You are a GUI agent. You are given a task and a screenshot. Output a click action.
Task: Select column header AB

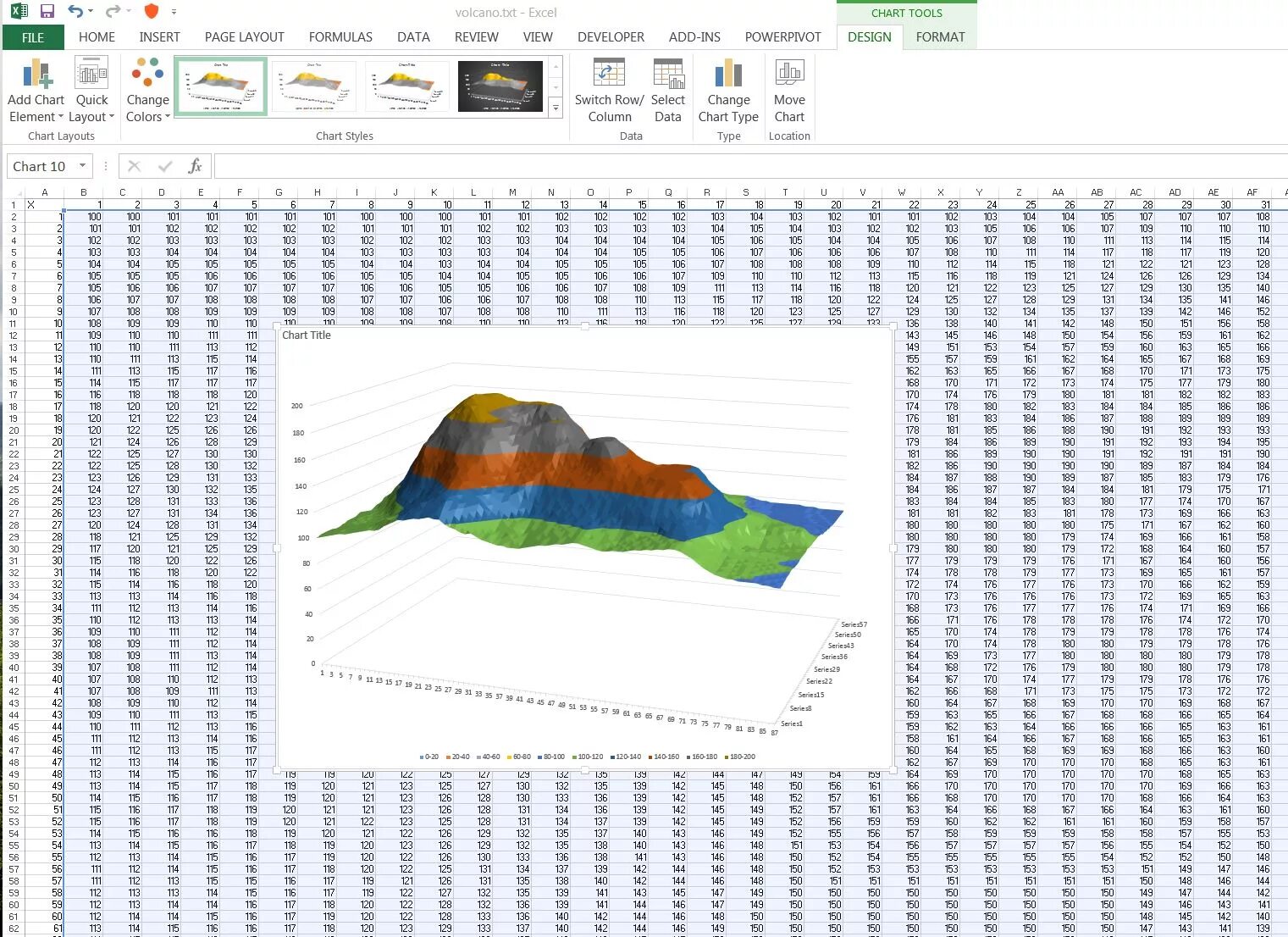1097,192
